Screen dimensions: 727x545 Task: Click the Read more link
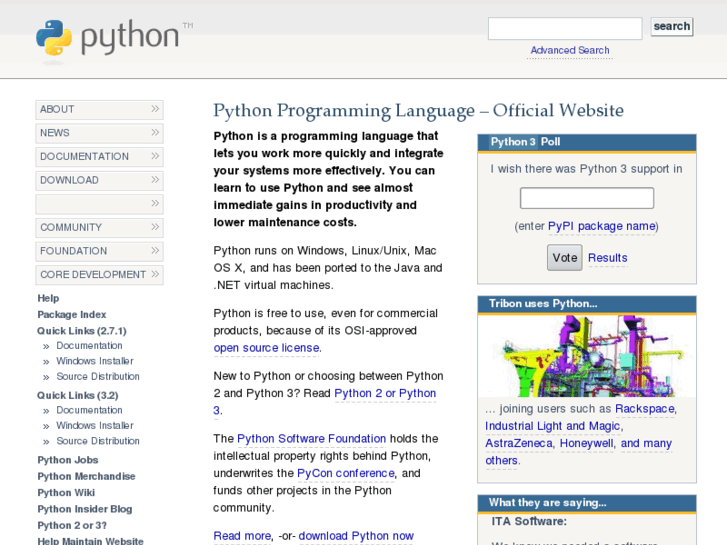tap(242, 536)
